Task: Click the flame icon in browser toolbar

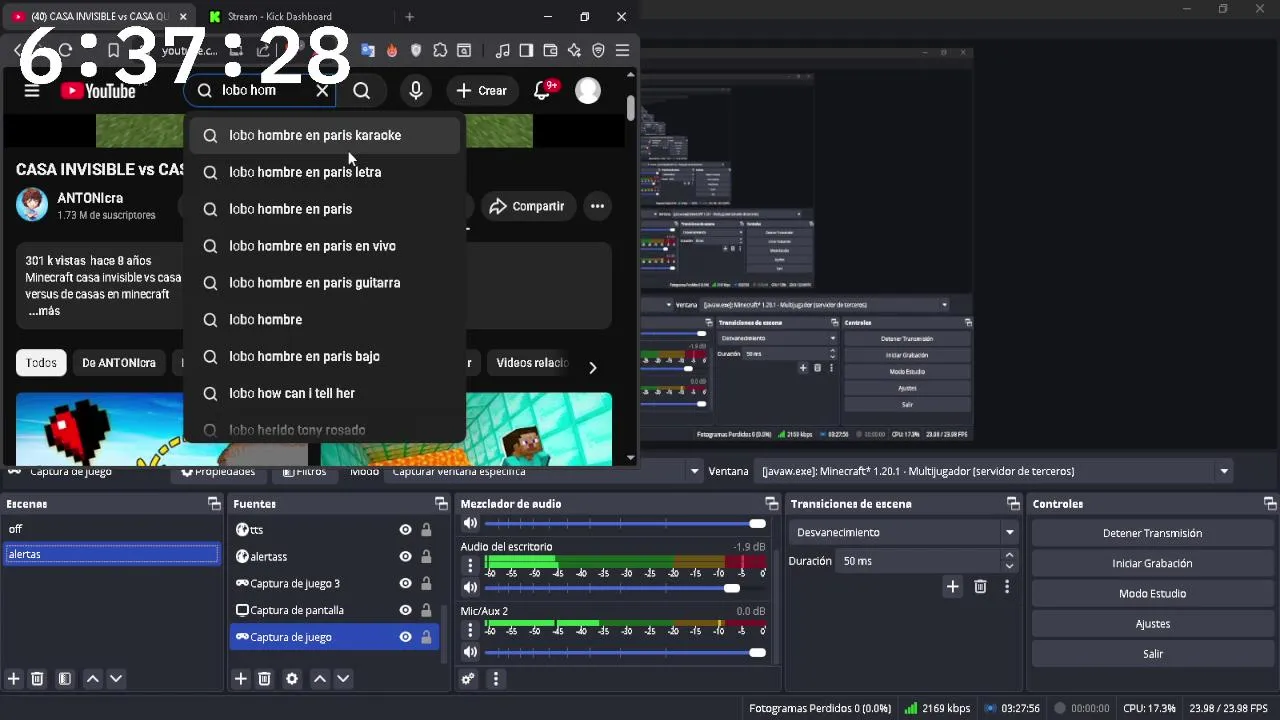Action: tap(392, 50)
